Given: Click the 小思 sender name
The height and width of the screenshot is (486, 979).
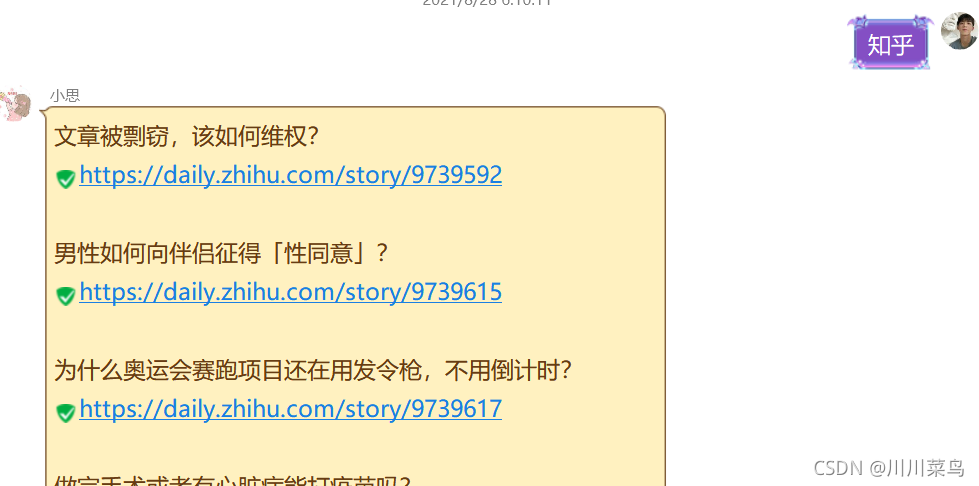Looking at the screenshot, I should click(65, 96).
